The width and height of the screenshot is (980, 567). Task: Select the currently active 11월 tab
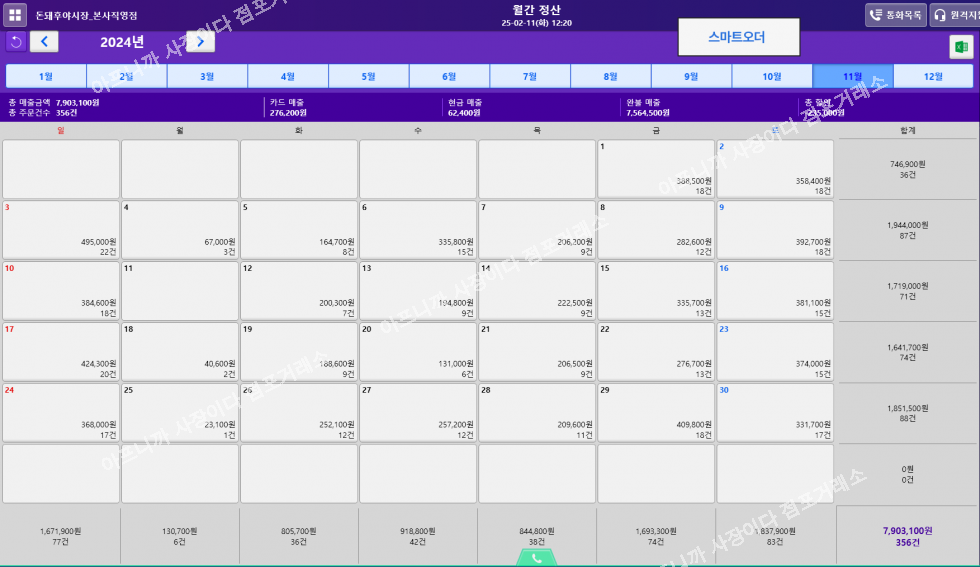[x=852, y=76]
